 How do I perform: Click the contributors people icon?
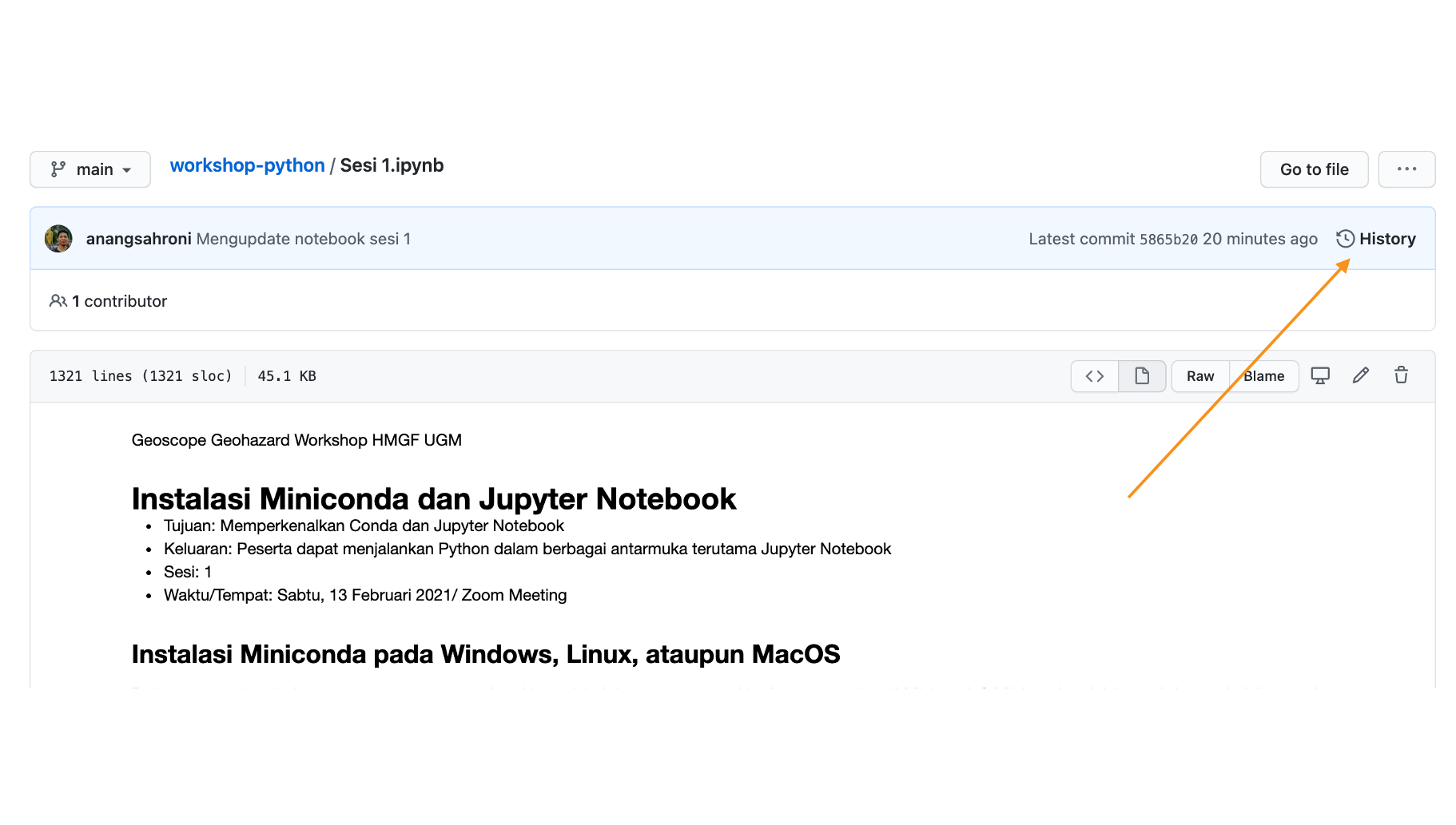click(x=58, y=301)
